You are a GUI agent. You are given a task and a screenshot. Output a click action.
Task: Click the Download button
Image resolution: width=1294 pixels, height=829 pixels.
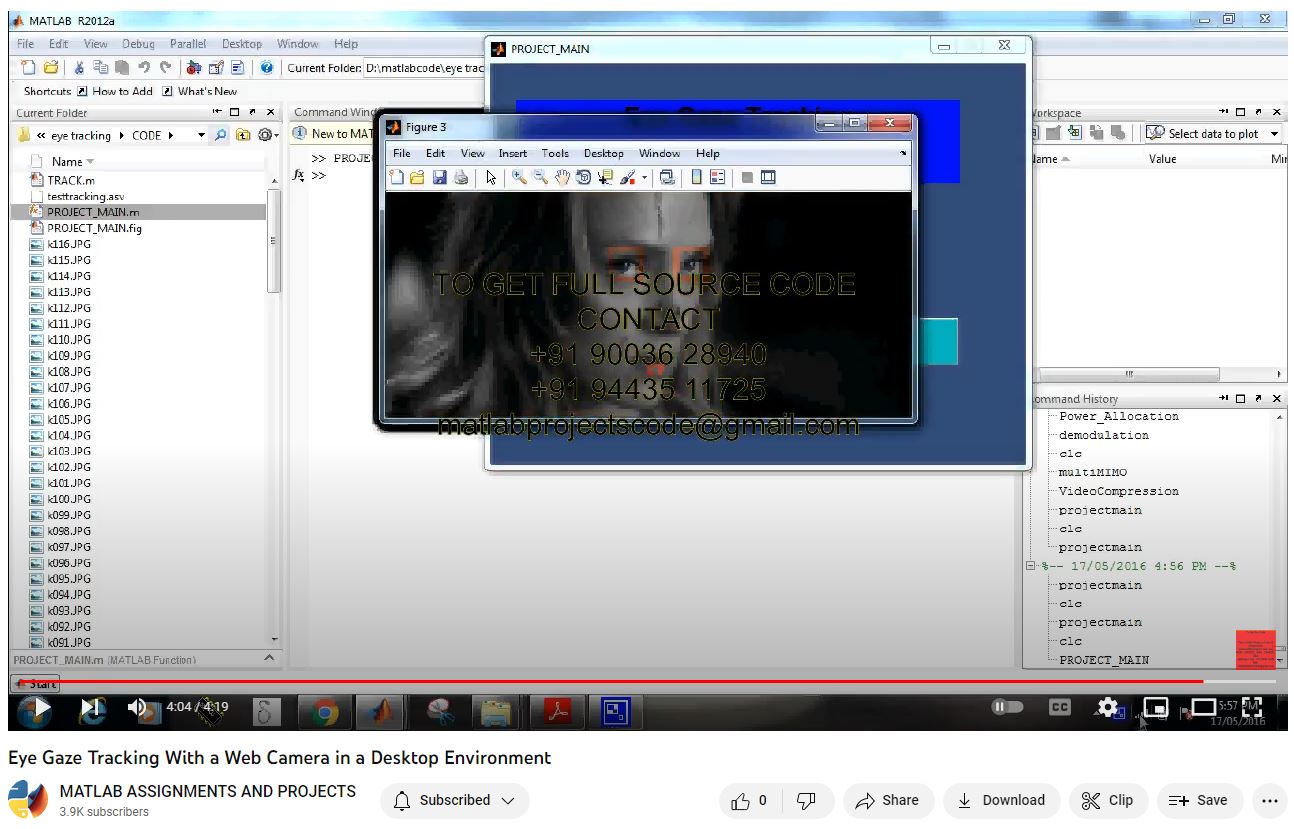[x=1001, y=800]
